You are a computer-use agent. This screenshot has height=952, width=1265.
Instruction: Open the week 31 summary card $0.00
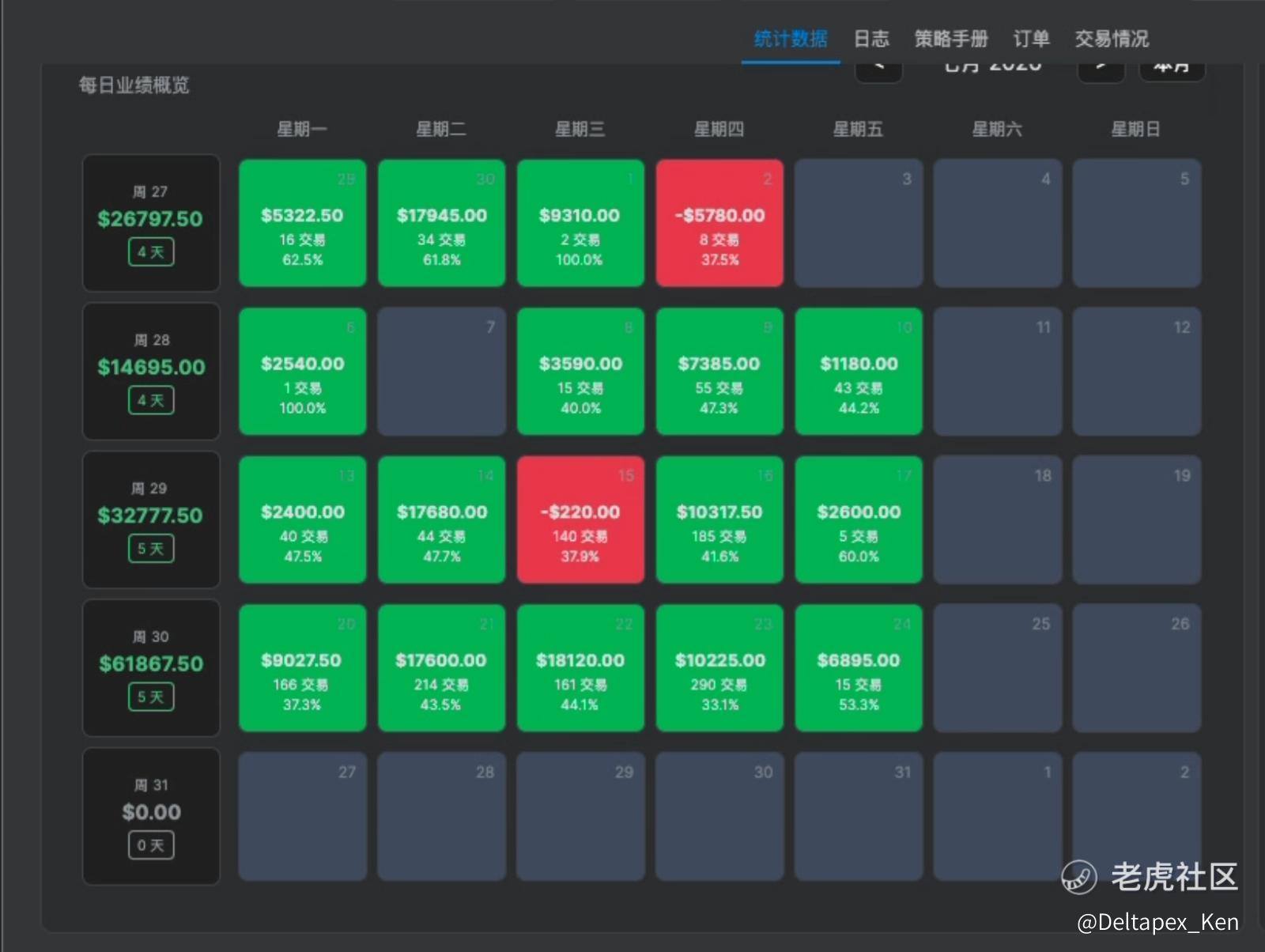(151, 816)
